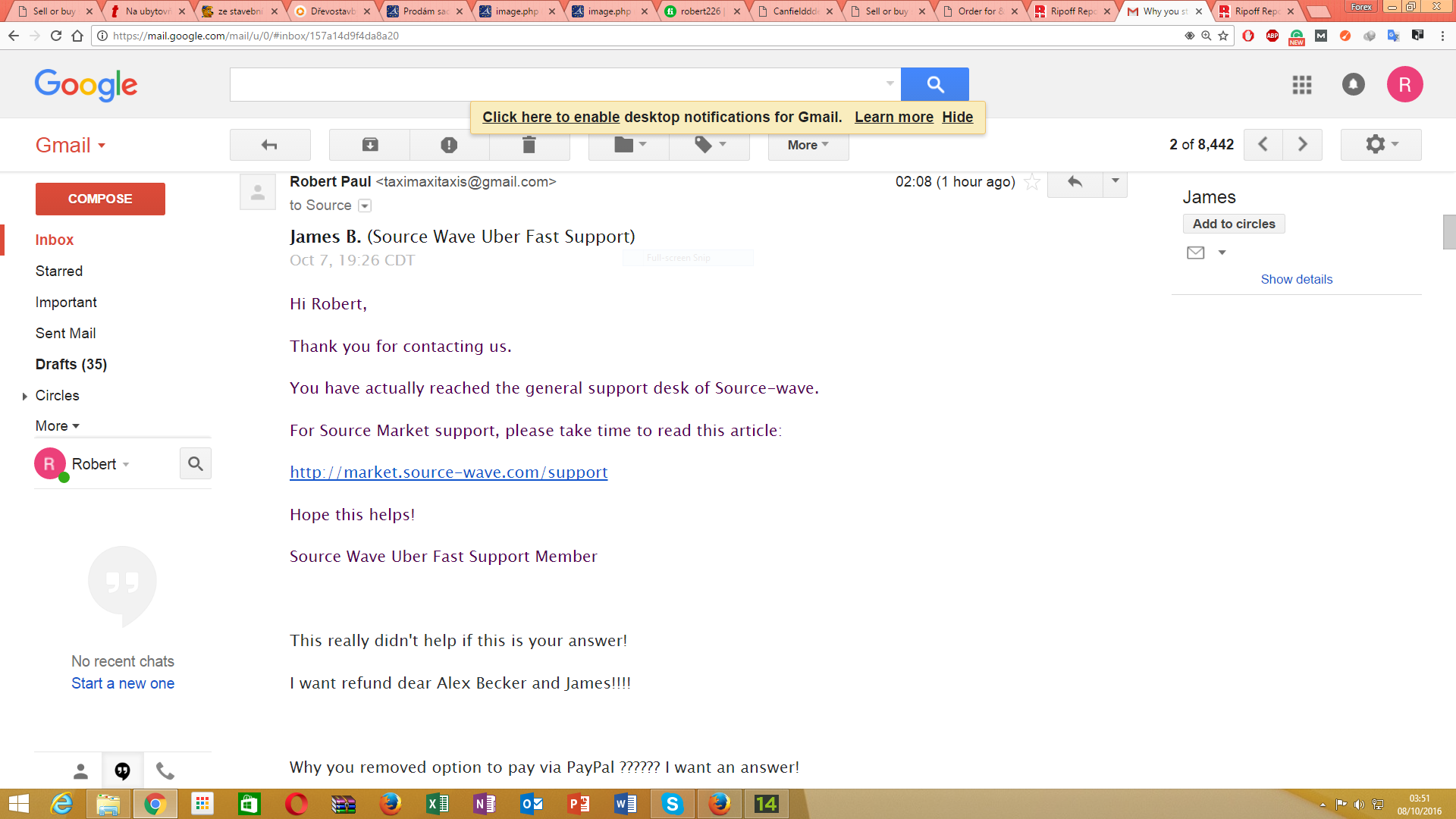1456x819 pixels.
Task: Click the chat search magnifier icon
Action: point(196,463)
